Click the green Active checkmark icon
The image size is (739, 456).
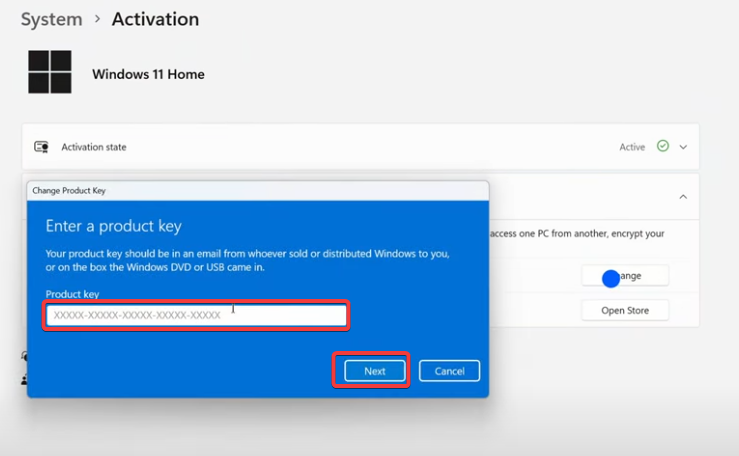(663, 146)
